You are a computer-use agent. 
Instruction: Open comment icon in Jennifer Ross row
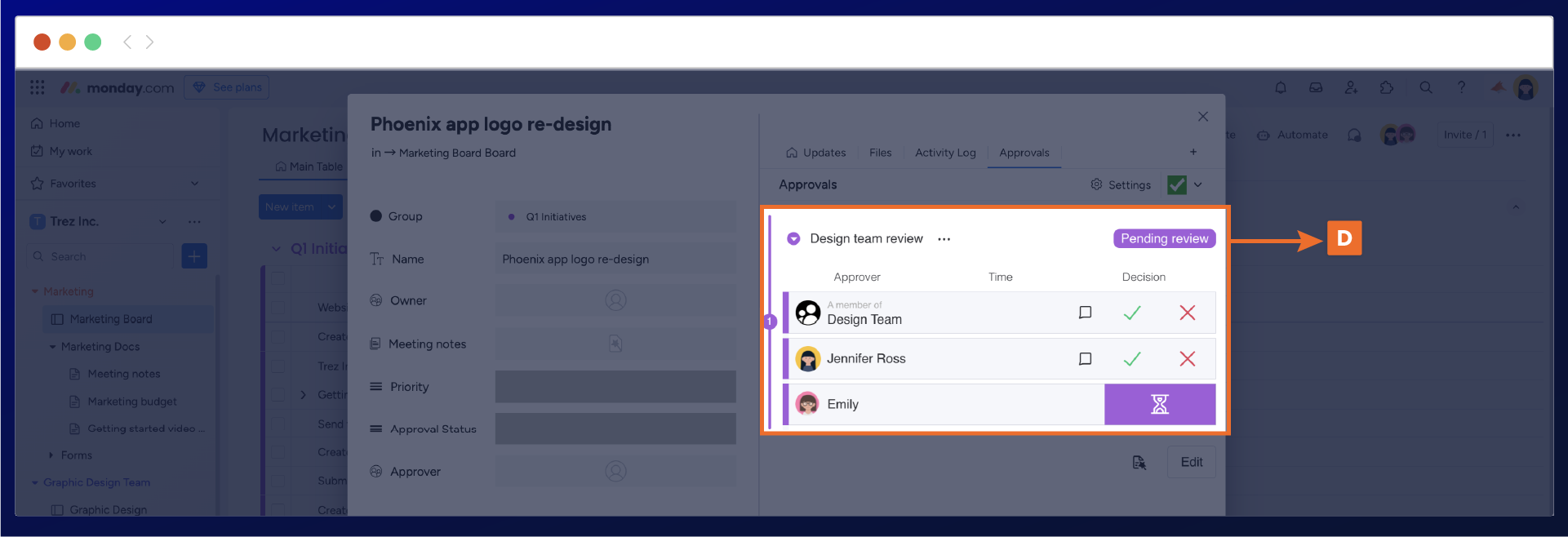coord(1085,359)
